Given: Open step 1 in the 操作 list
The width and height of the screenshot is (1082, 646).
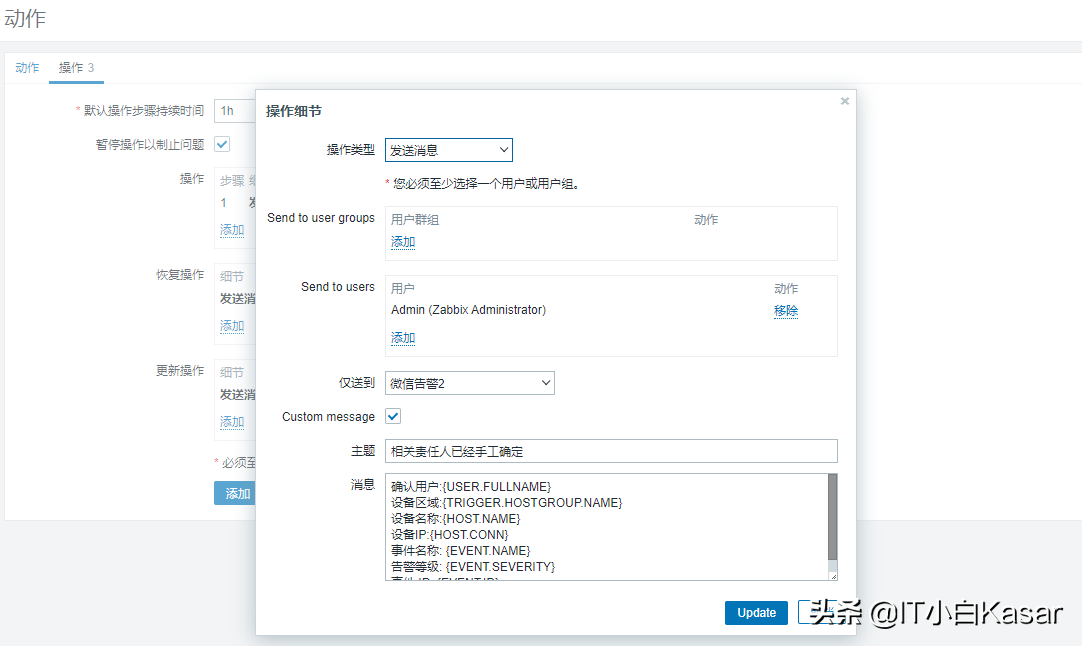Looking at the screenshot, I should pos(224,203).
